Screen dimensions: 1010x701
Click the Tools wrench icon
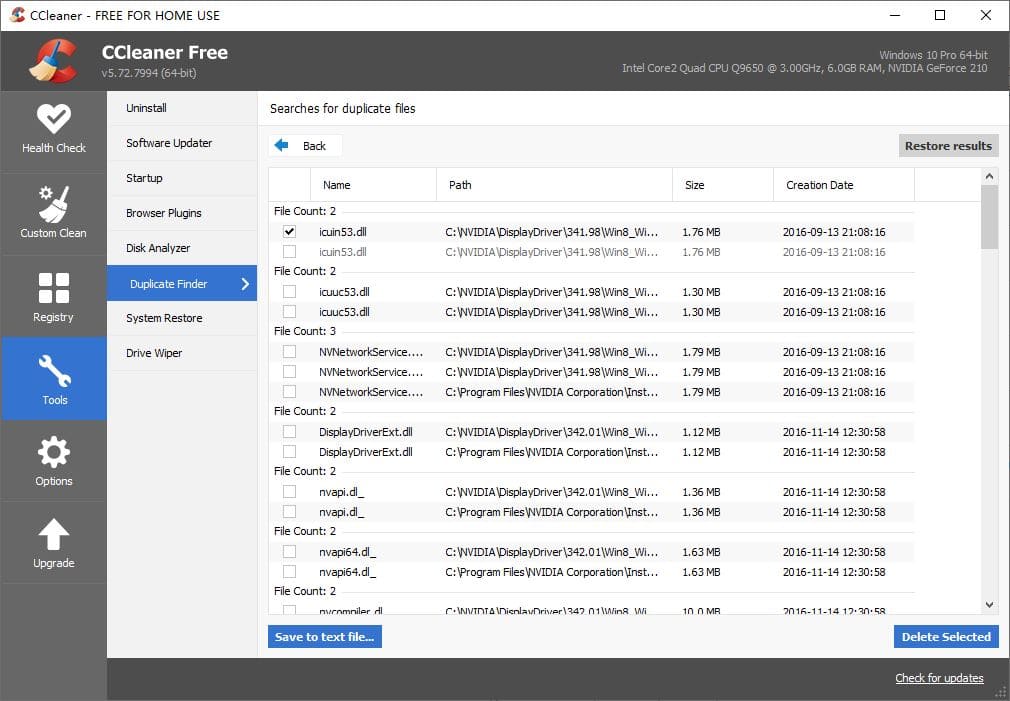pyautogui.click(x=54, y=370)
